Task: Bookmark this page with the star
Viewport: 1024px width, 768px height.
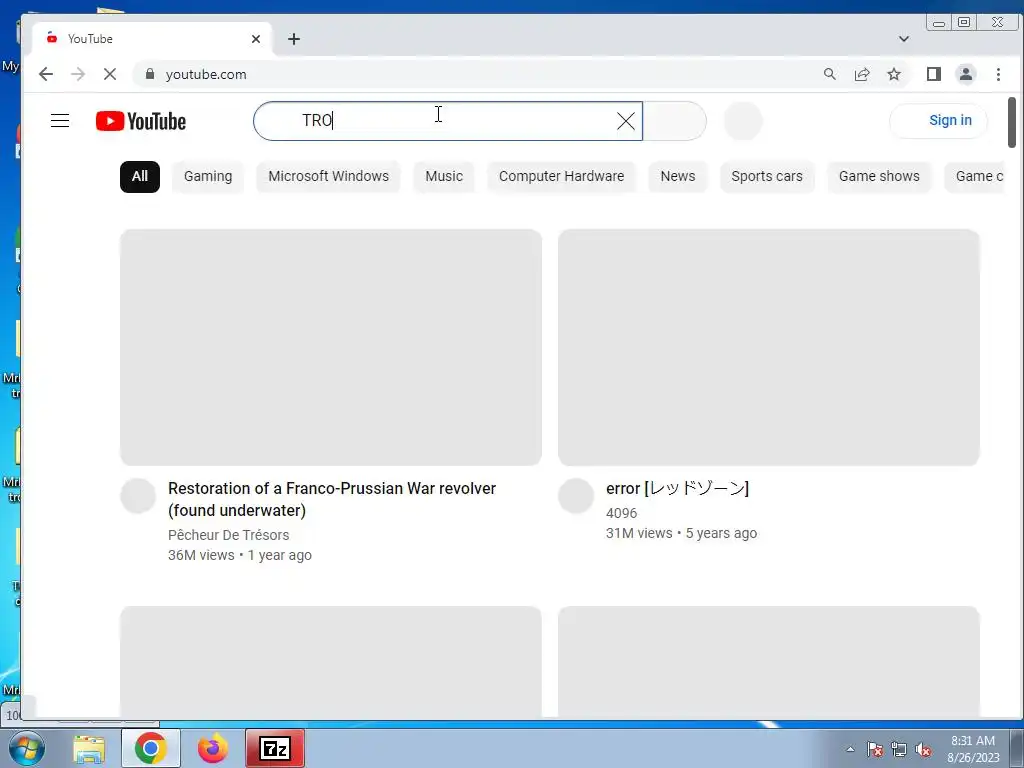Action: [894, 74]
